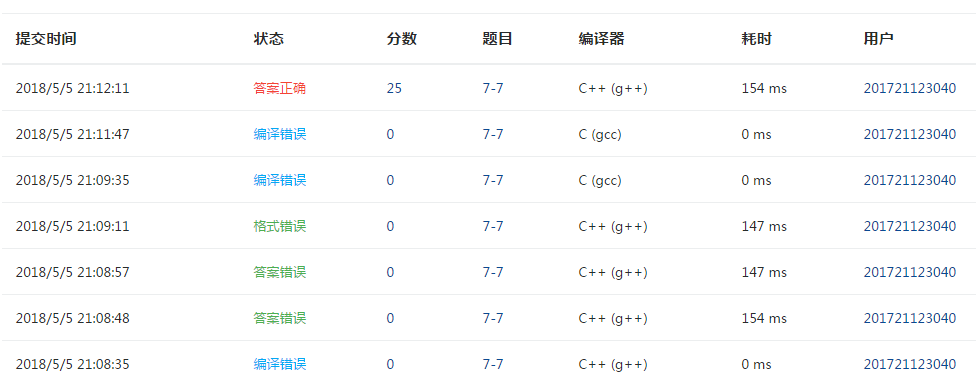Open user 201721123040 in the 21:11:47 row
The width and height of the screenshot is (976, 384).
point(909,134)
